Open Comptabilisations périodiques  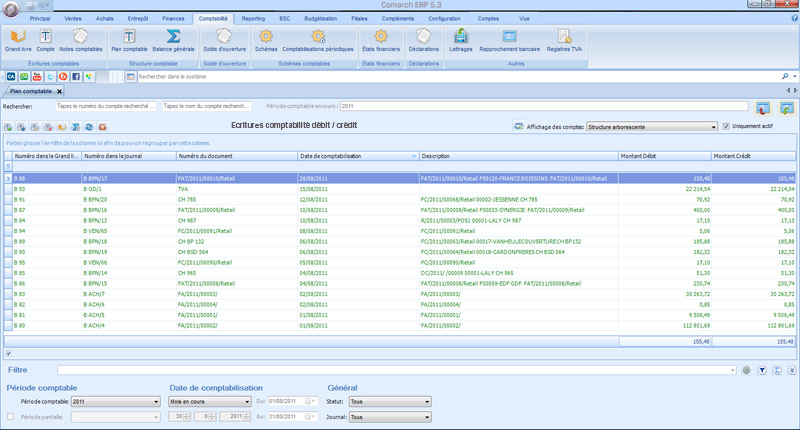pos(317,38)
